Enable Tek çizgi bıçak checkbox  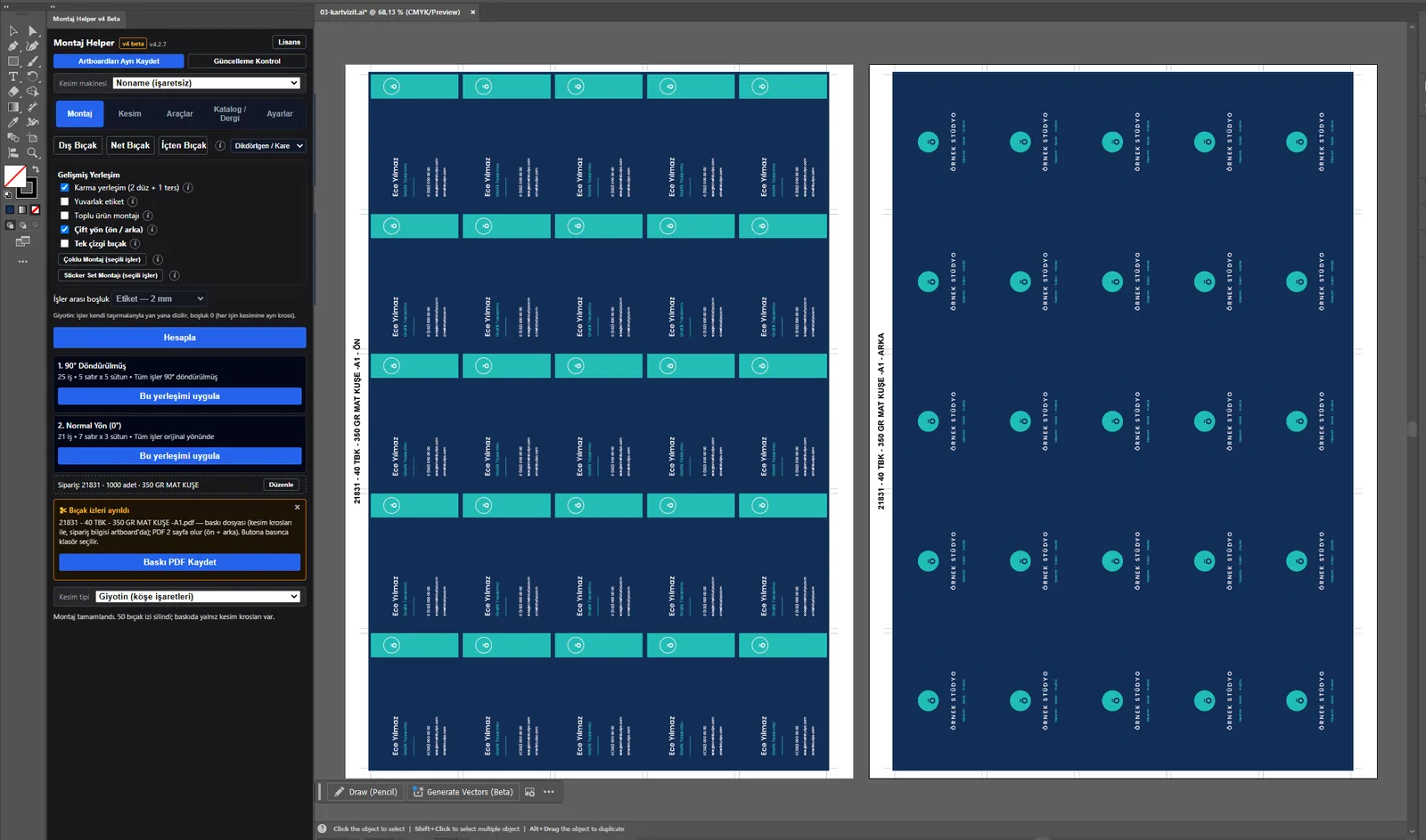pos(64,243)
